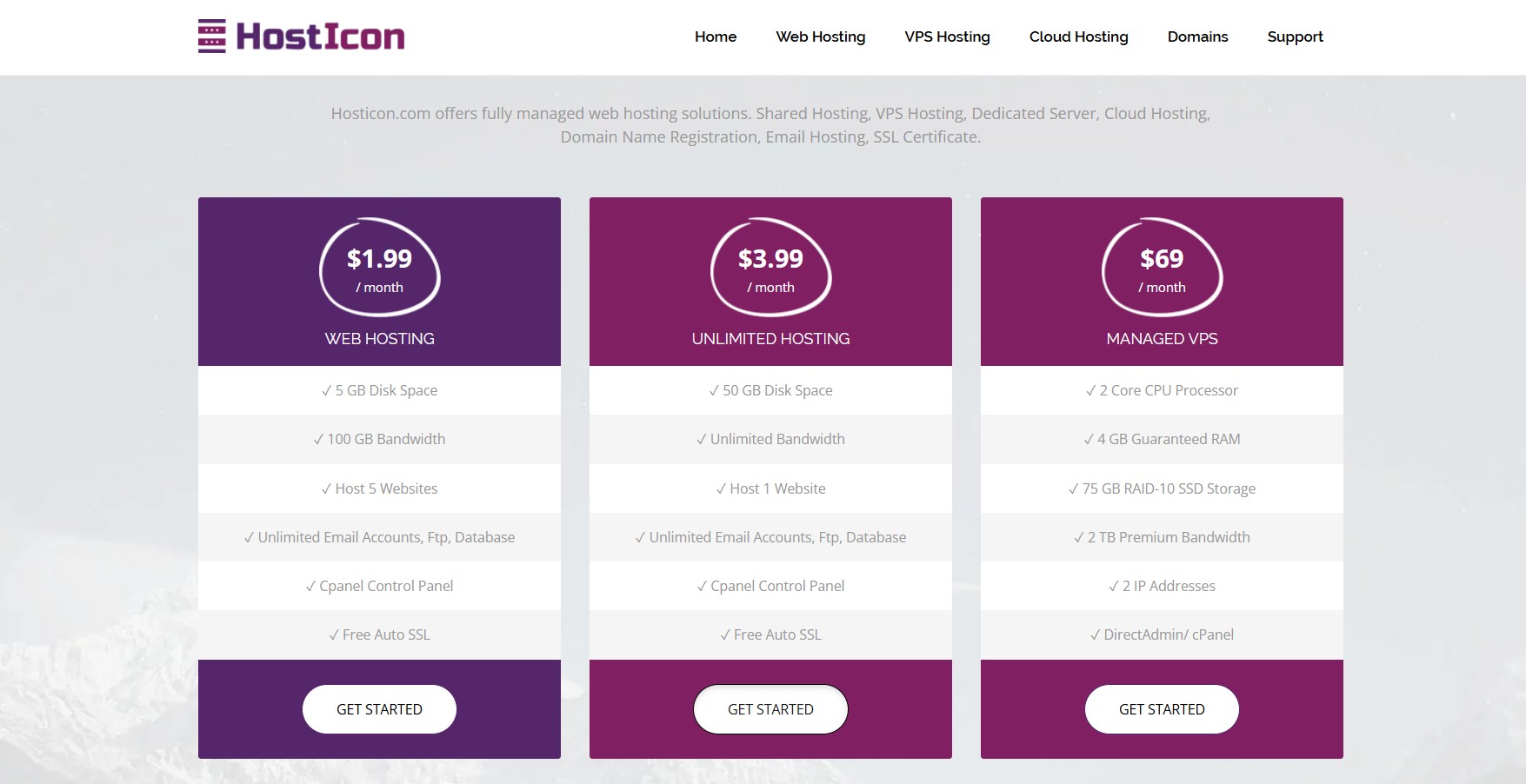Click the HostIcon server logo icon
This screenshot has height=784, width=1526.
[x=211, y=37]
